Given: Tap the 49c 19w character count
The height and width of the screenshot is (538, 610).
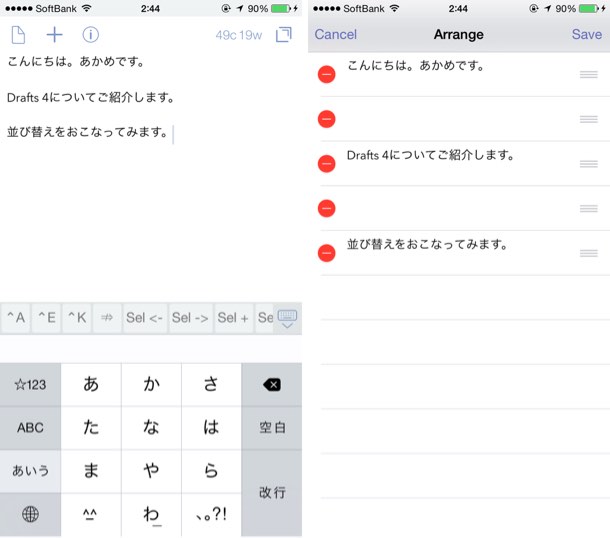Looking at the screenshot, I should [x=238, y=35].
